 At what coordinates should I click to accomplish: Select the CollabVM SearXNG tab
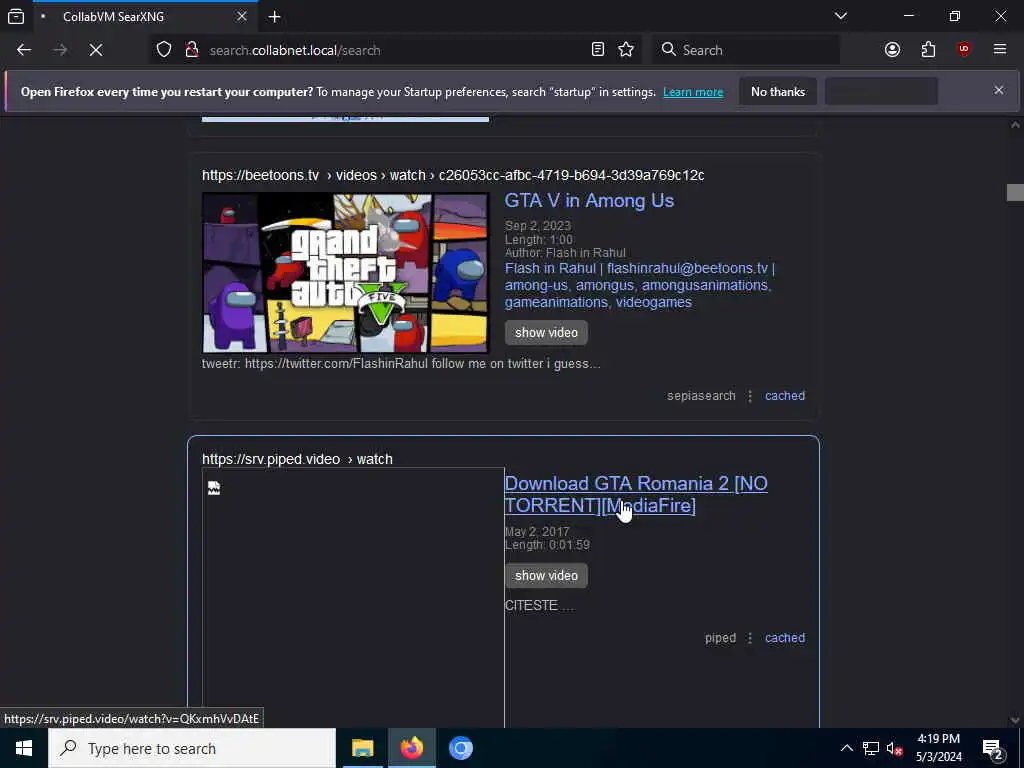point(144,16)
